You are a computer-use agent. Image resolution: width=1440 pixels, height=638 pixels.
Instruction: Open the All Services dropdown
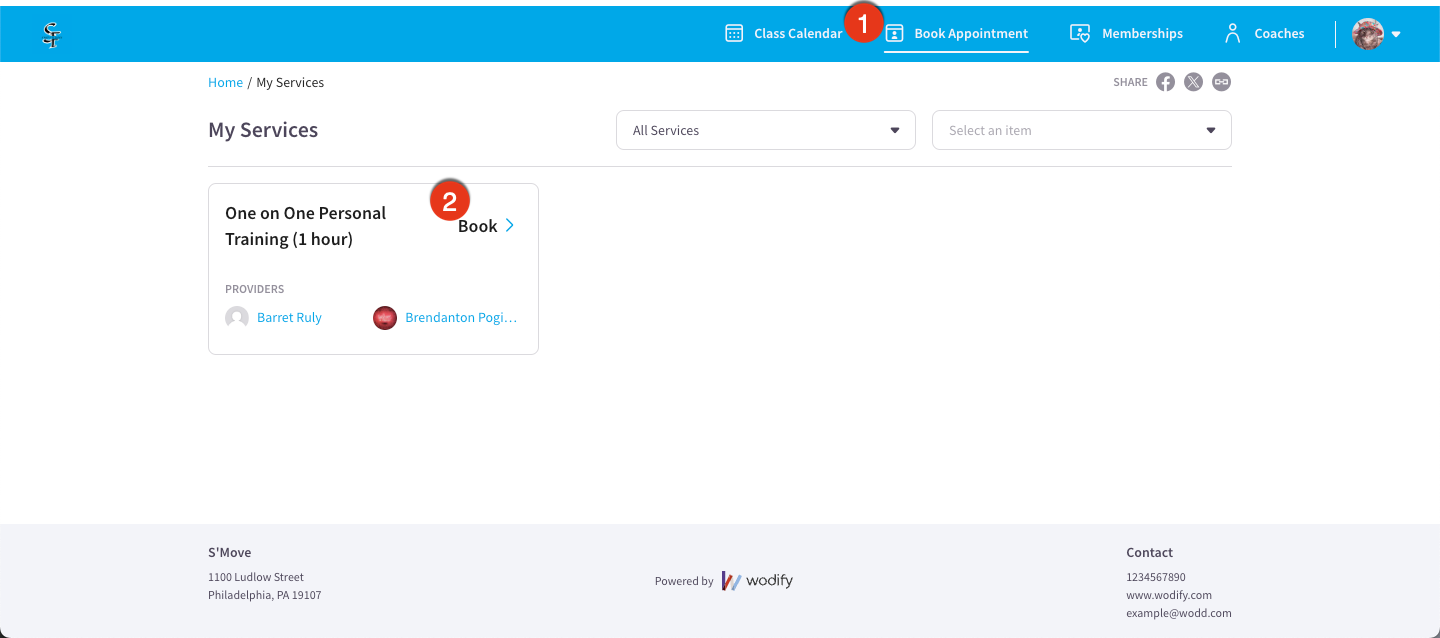tap(766, 130)
